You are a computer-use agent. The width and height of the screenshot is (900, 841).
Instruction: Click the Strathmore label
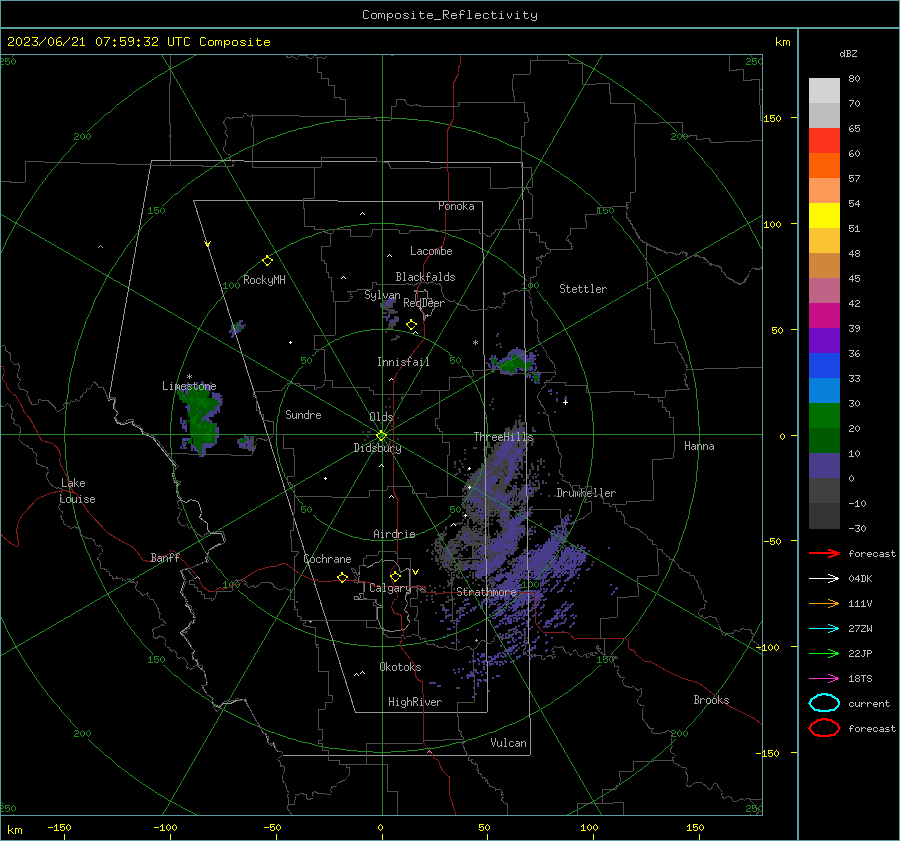tap(486, 592)
